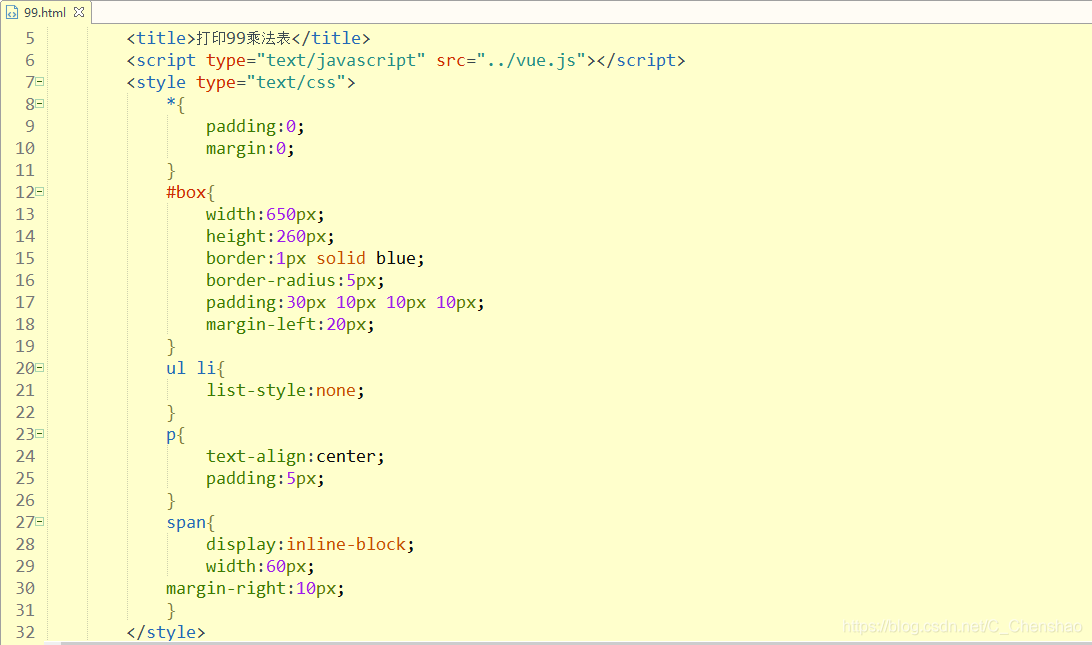Image resolution: width=1092 pixels, height=645 pixels.
Task: Click the title text 打印99乘法表
Action: pyautogui.click(x=244, y=38)
